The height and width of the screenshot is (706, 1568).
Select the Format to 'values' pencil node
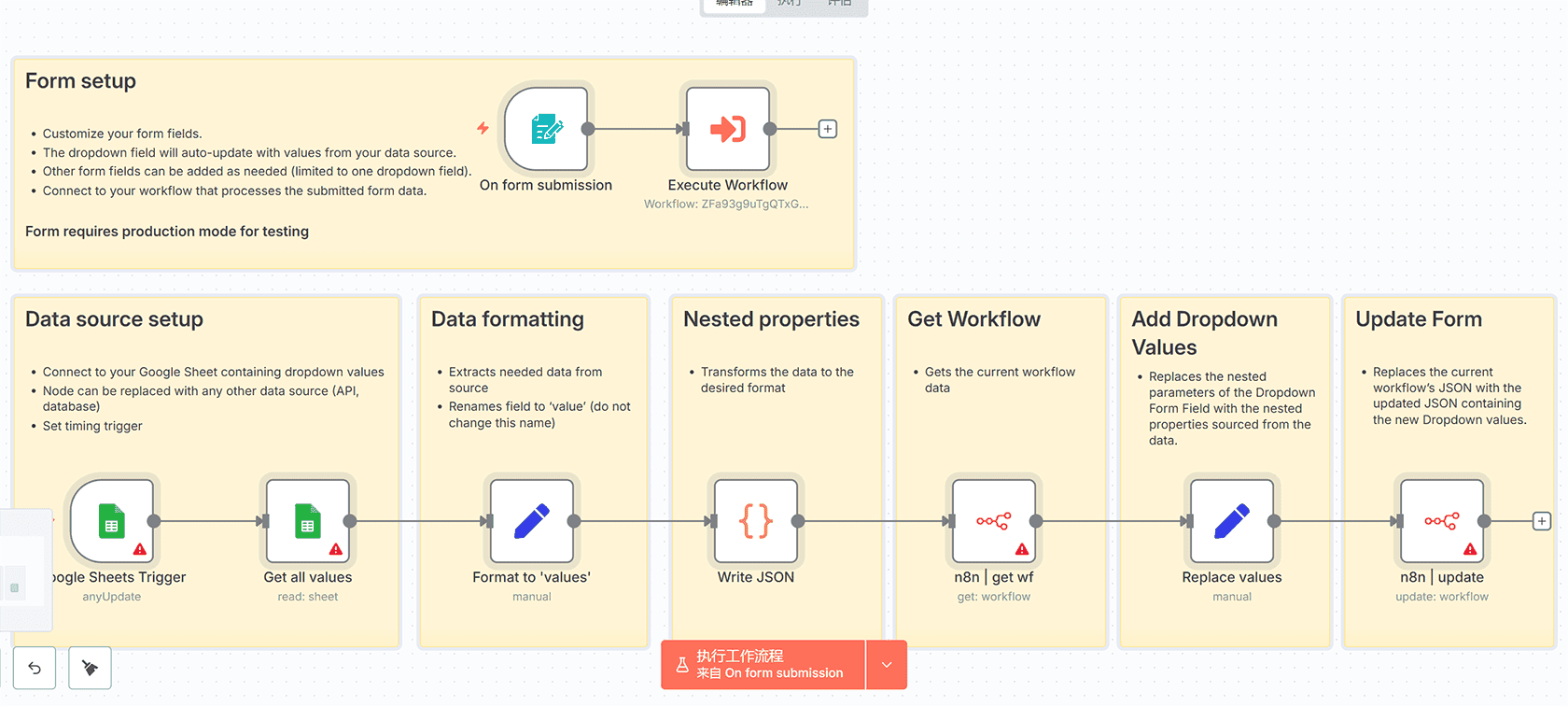tap(531, 521)
